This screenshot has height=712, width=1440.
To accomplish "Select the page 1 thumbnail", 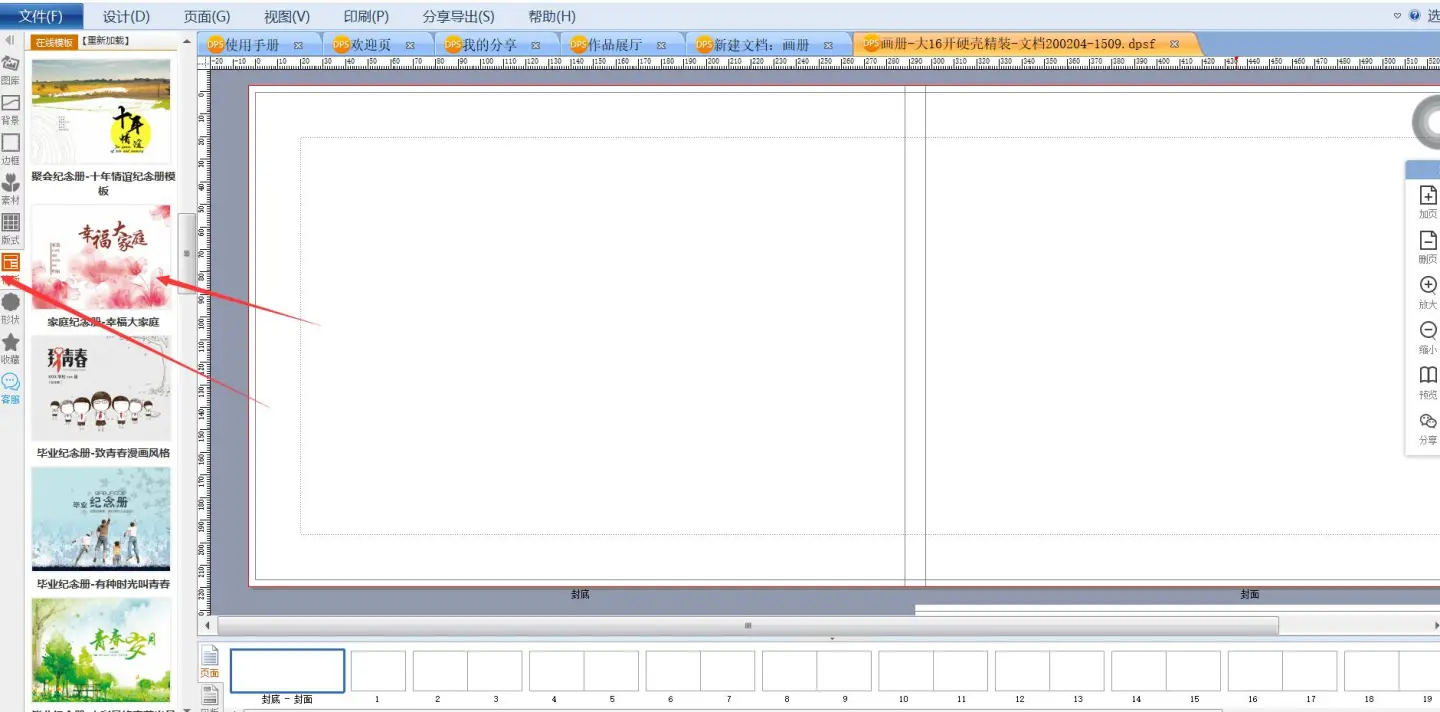I will pyautogui.click(x=378, y=671).
